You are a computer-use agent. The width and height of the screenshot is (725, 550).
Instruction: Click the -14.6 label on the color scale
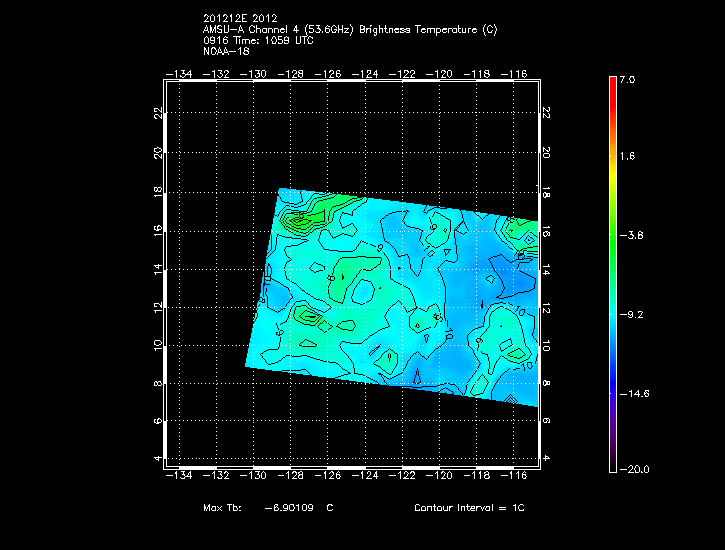[632, 393]
